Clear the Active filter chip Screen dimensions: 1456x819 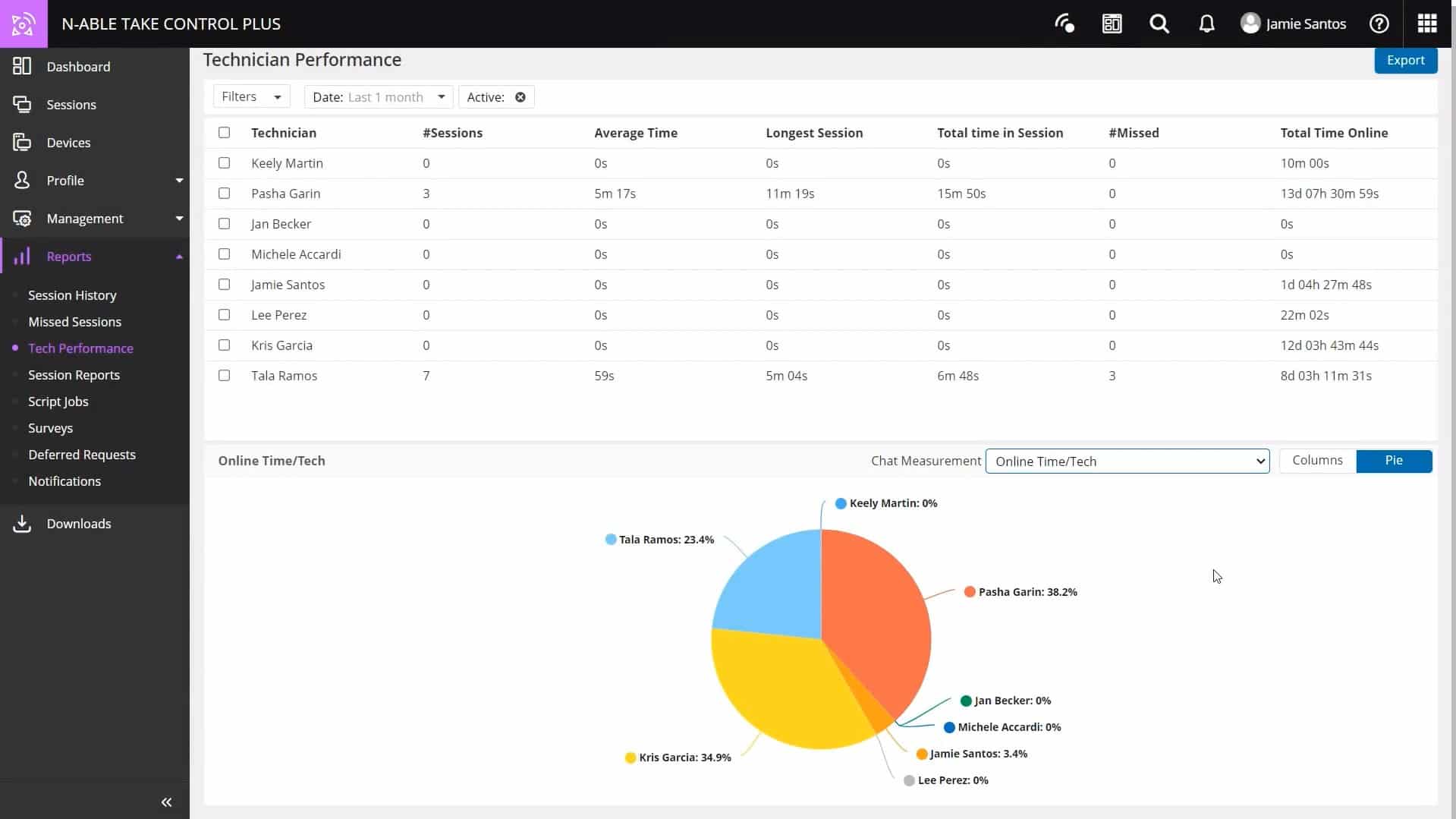pyautogui.click(x=520, y=96)
